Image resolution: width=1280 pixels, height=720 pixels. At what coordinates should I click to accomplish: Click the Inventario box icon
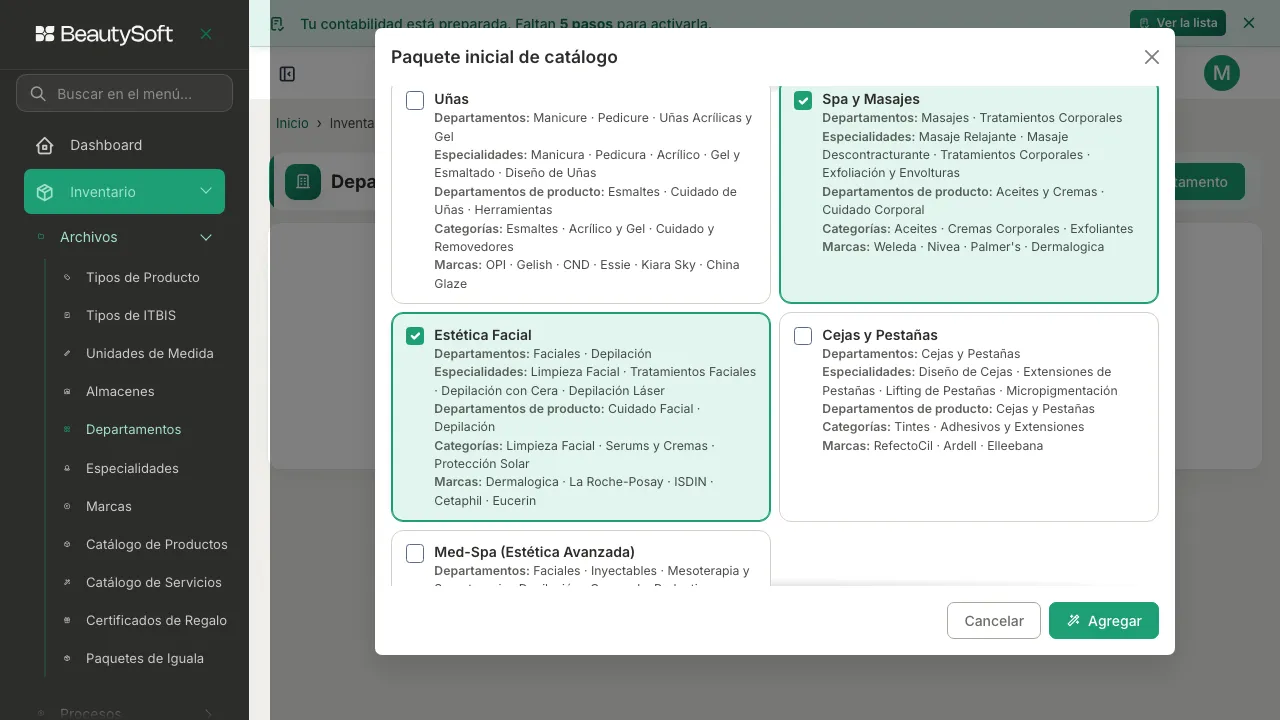coord(44,192)
